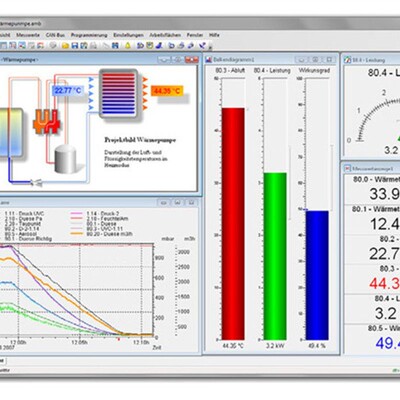
Task: Open the Arbeitsflächen menu
Action: (x=165, y=35)
